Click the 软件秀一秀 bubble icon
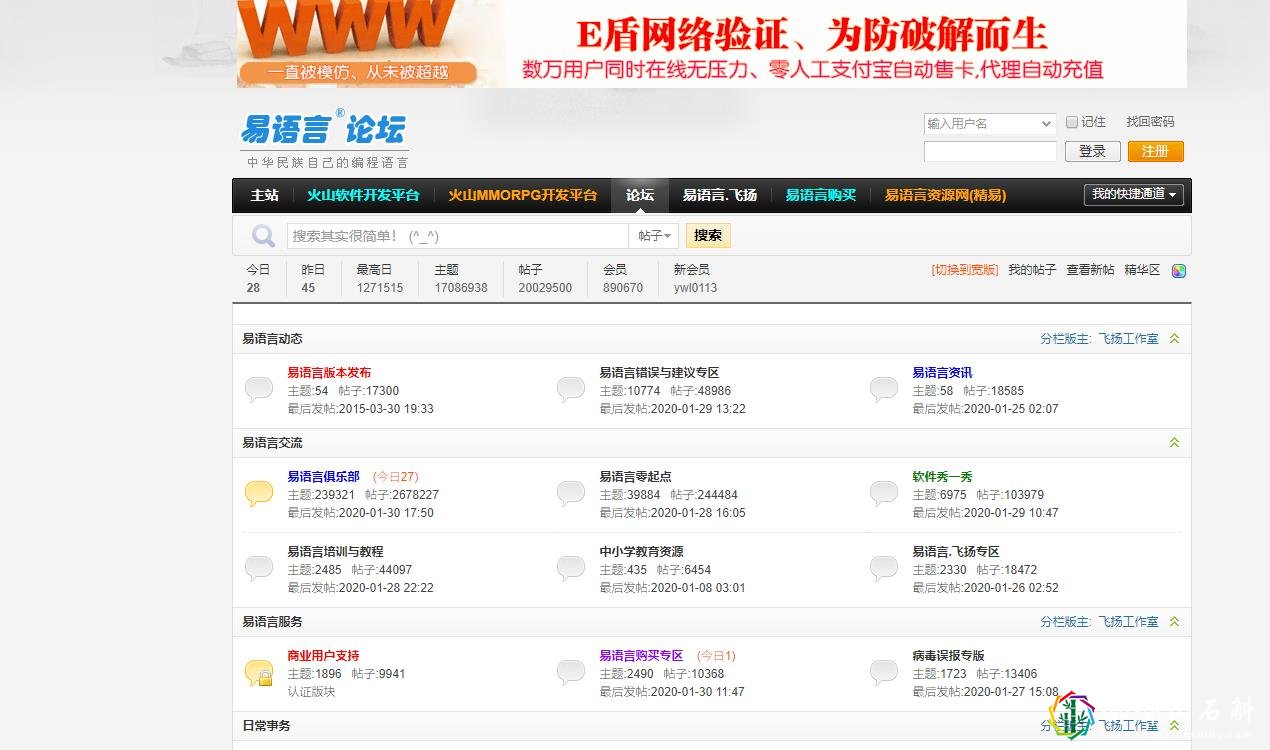The height and width of the screenshot is (750, 1270). coord(884,493)
